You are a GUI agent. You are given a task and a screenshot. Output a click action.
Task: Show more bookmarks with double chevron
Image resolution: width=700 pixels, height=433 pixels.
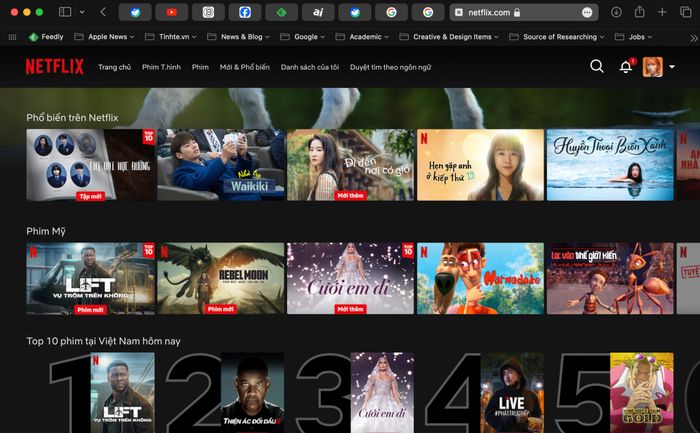click(x=693, y=38)
